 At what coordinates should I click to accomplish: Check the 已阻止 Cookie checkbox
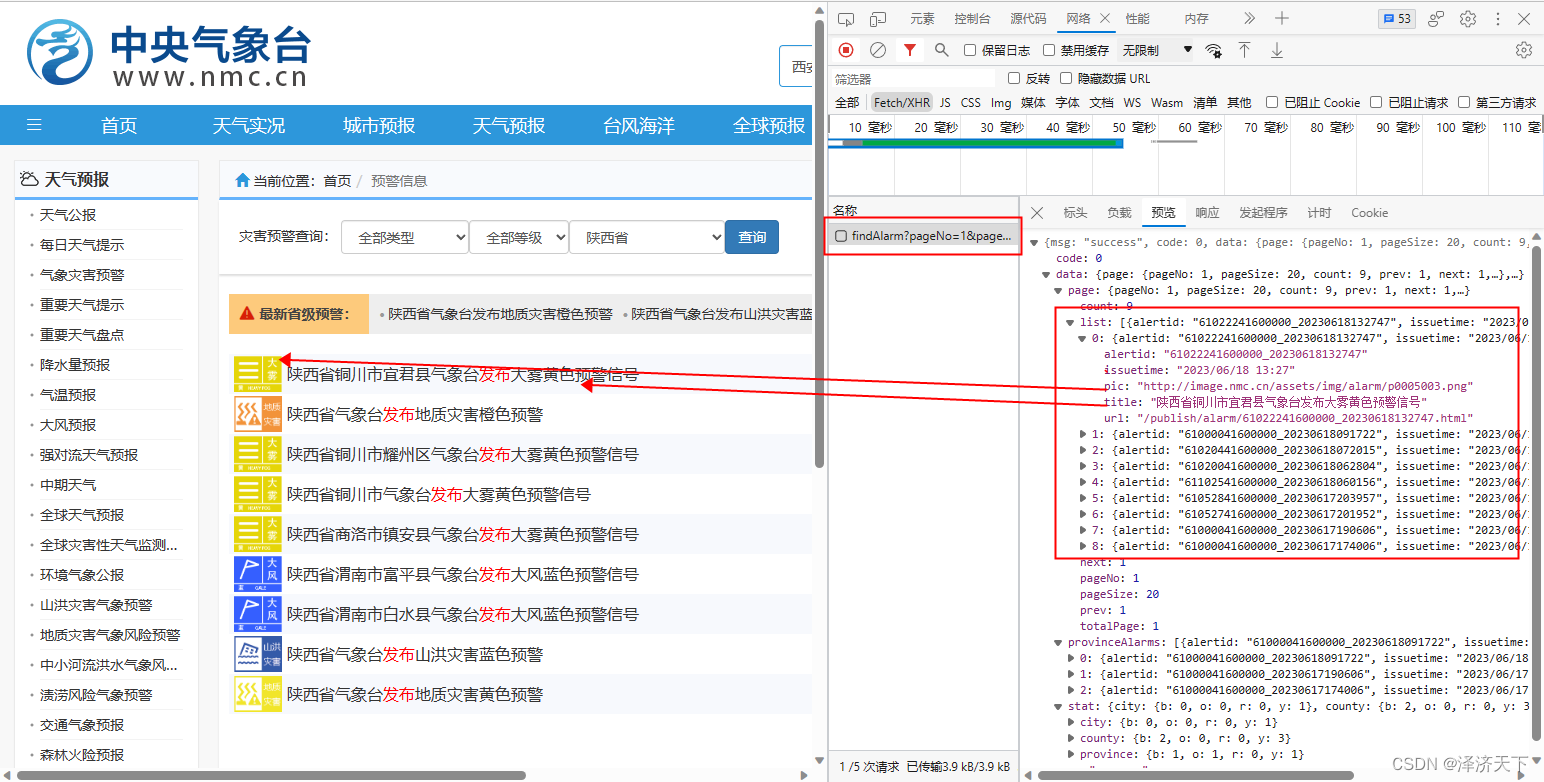point(1272,102)
